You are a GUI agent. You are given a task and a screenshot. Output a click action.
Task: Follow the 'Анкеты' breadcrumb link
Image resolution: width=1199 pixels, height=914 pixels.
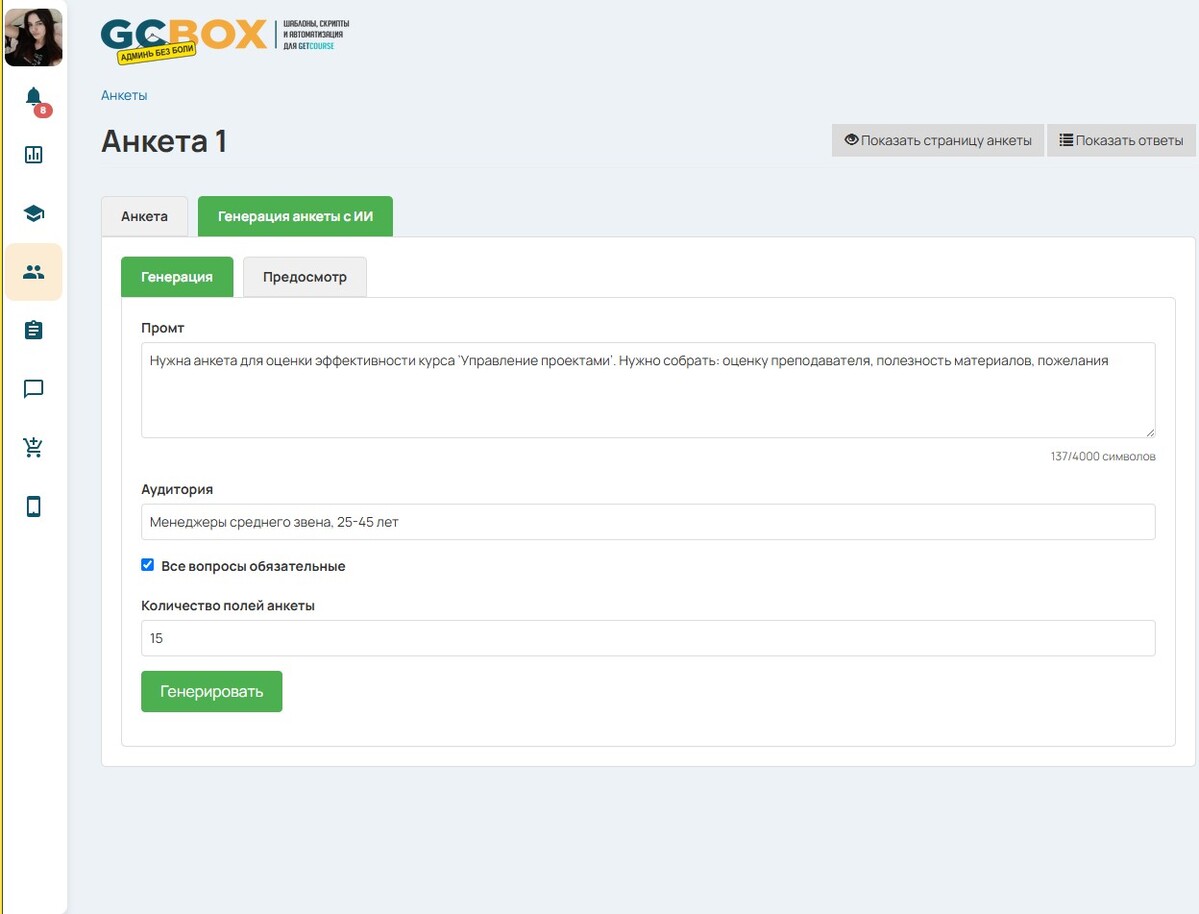click(x=124, y=95)
